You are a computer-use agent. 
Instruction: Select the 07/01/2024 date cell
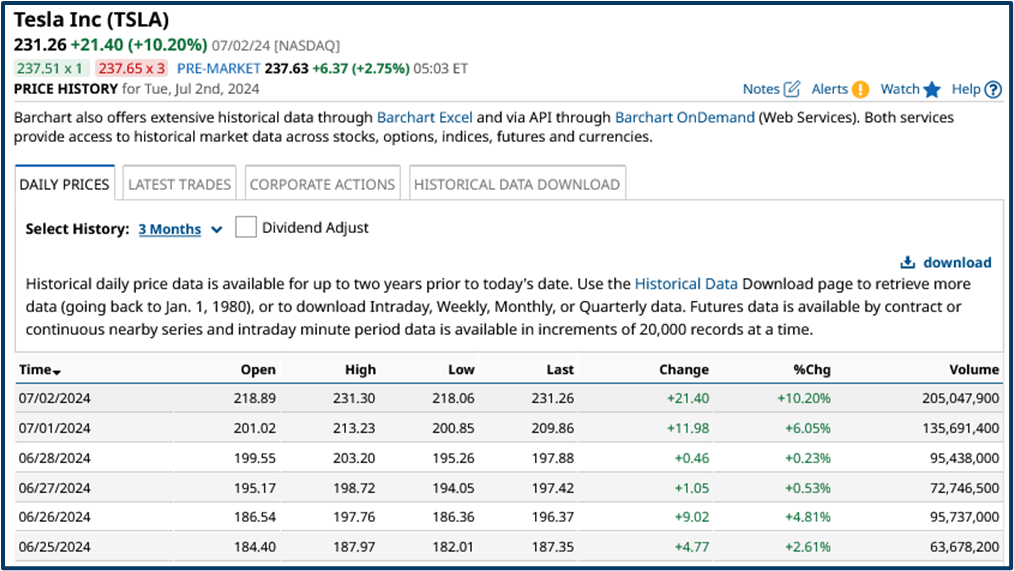pos(54,428)
